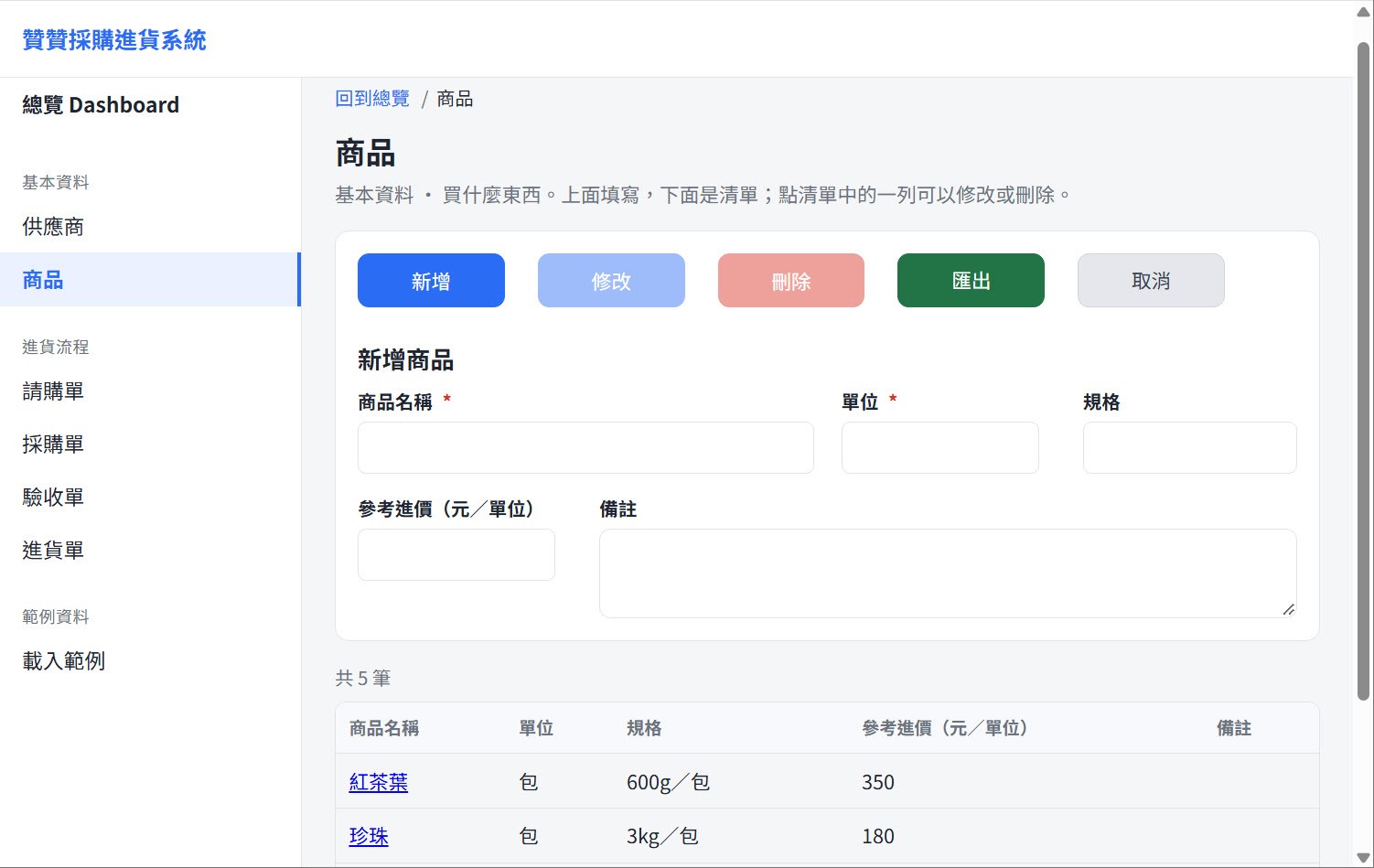Click the 180 price cell
The height and width of the screenshot is (868, 1374).
(x=878, y=836)
